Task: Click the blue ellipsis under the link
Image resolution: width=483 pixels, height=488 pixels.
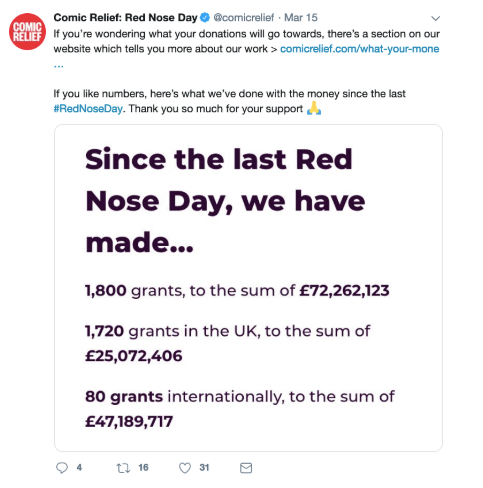Action: pos(59,66)
